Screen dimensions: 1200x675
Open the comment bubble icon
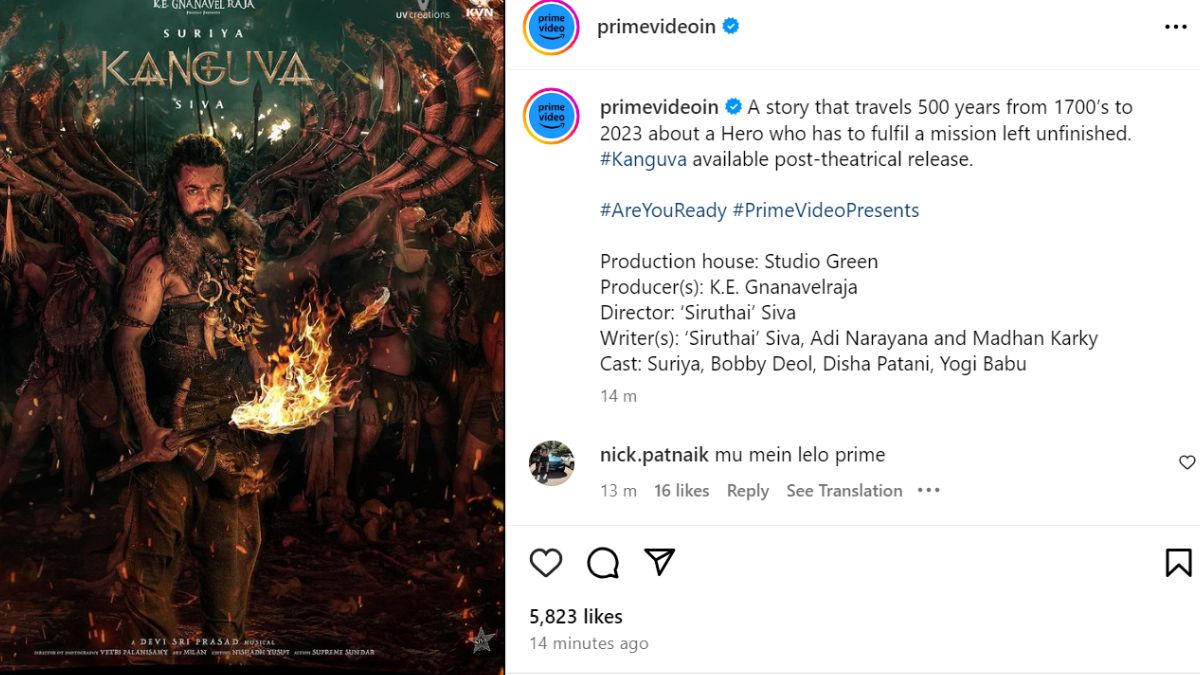coord(603,563)
